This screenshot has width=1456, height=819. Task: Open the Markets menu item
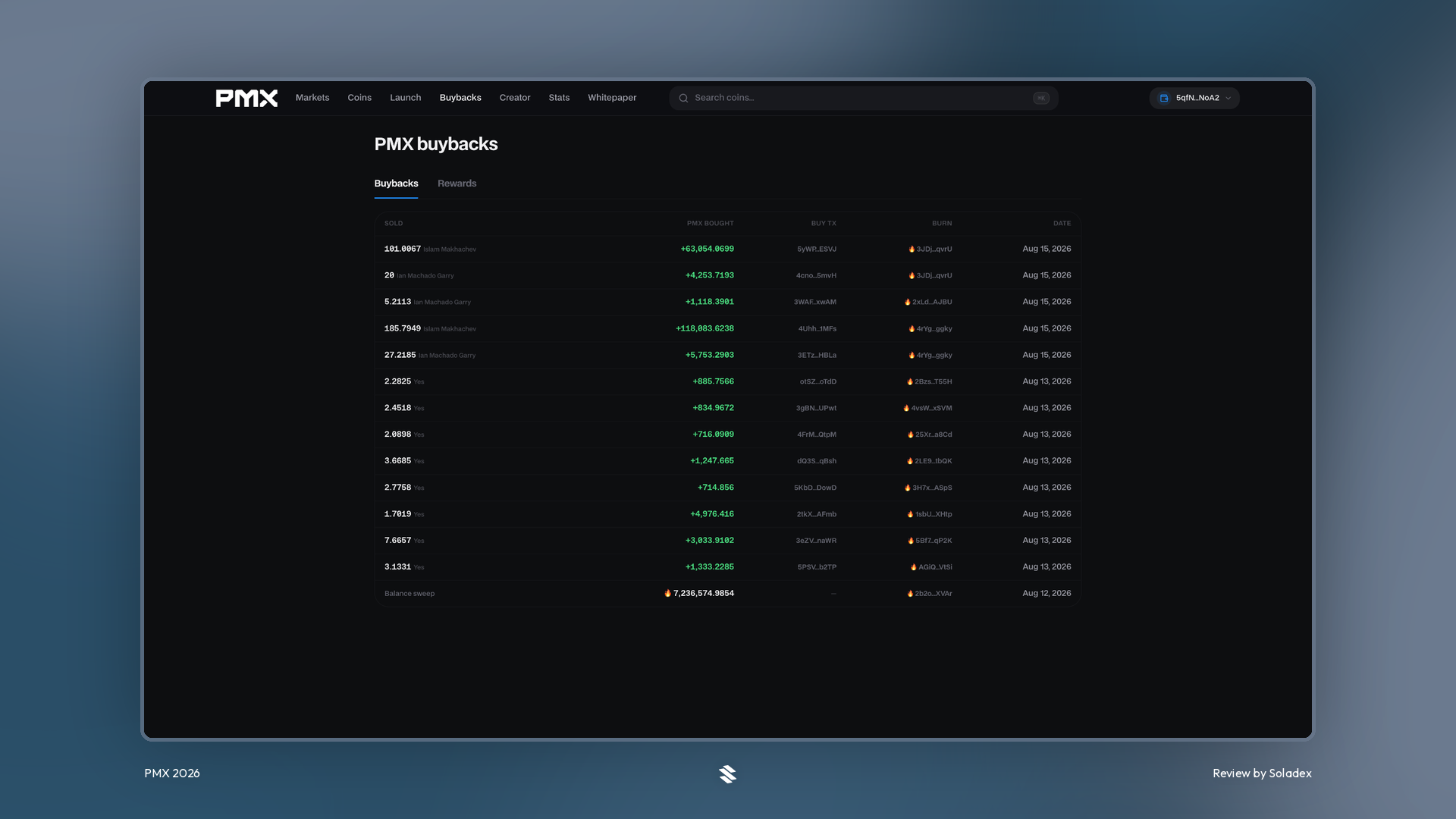tap(312, 98)
